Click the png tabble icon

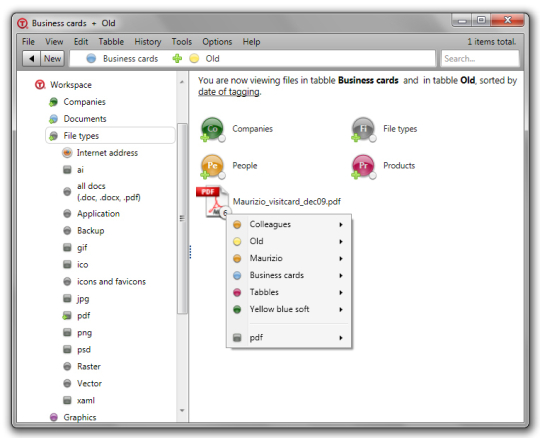(x=67, y=333)
